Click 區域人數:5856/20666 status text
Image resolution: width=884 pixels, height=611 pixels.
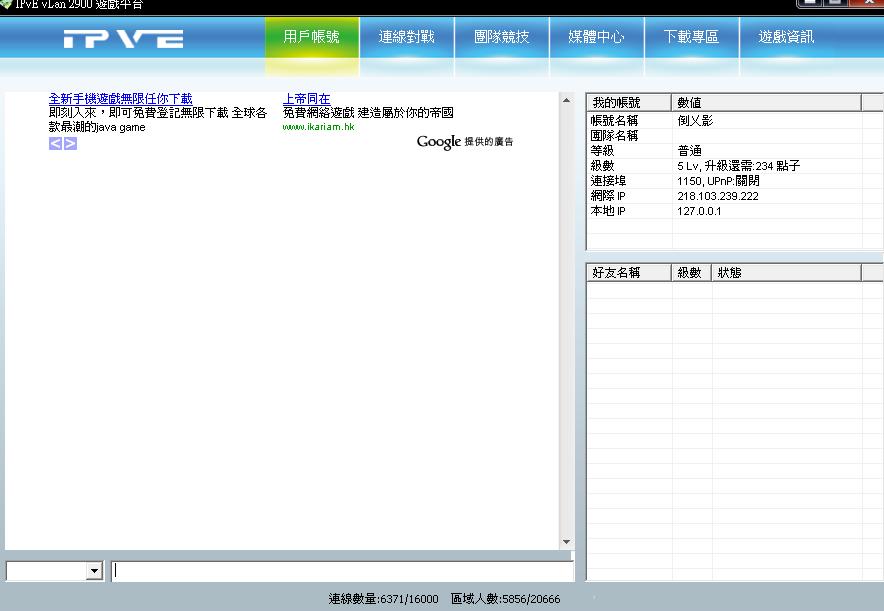coord(506,599)
